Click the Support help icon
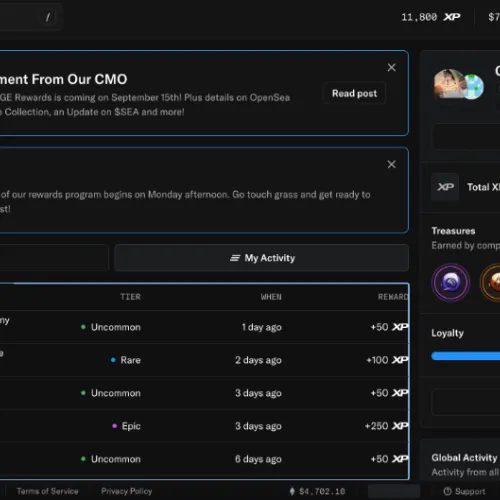 448,491
